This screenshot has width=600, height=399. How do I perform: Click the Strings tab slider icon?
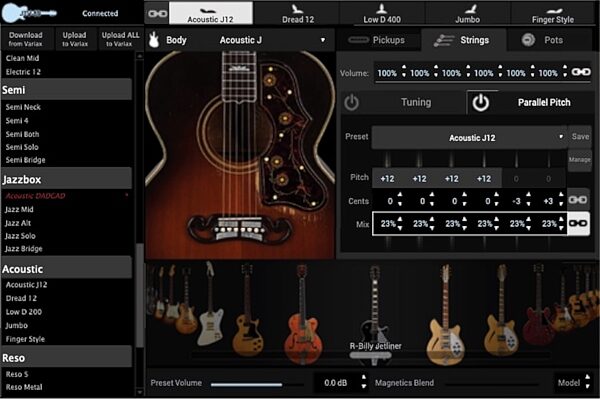pyautogui.click(x=443, y=40)
